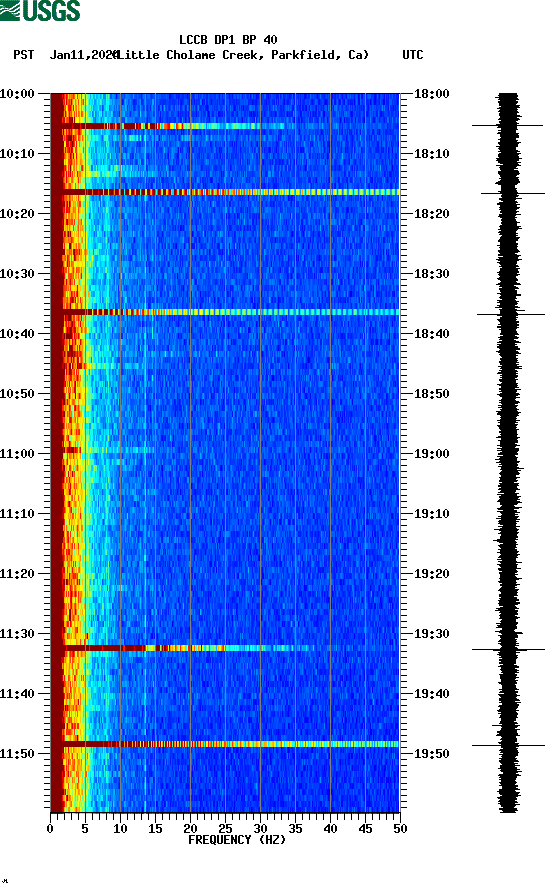552x892 pixels.
Task: Click the waveform spike marker near 19:48 UTC
Action: 508,745
